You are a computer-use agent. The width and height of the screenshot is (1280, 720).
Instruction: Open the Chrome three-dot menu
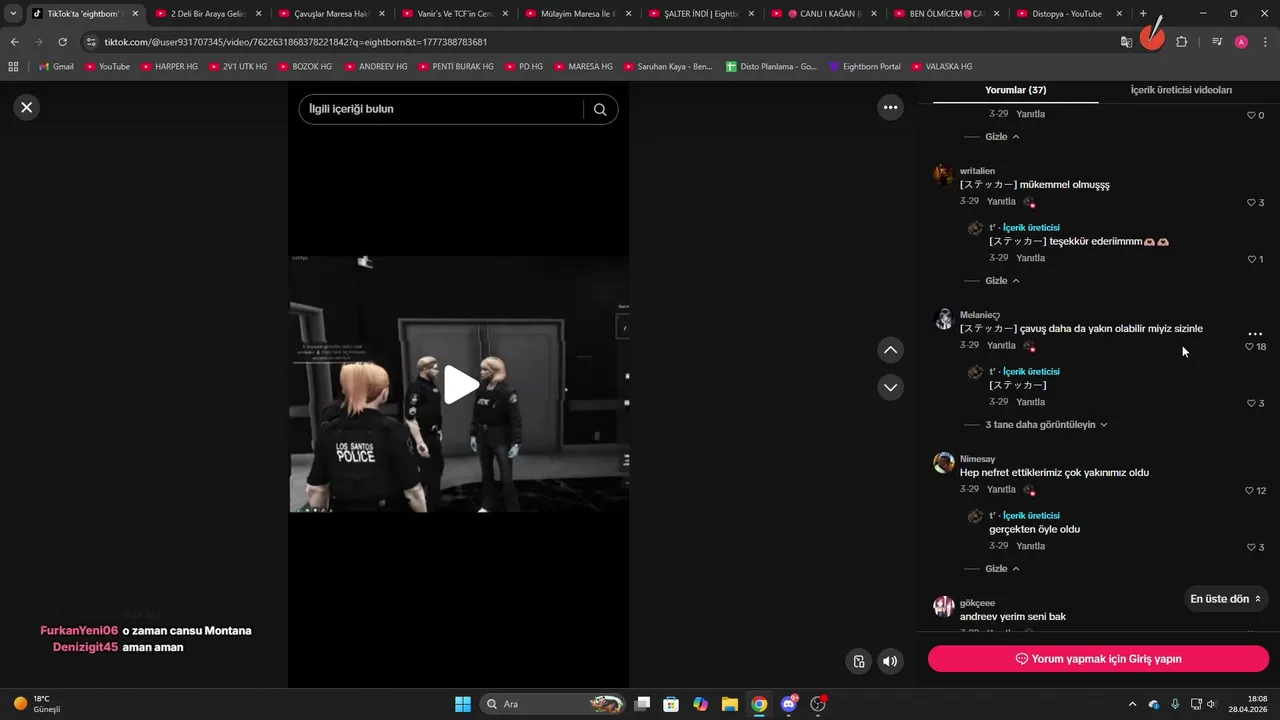pyautogui.click(x=1265, y=42)
